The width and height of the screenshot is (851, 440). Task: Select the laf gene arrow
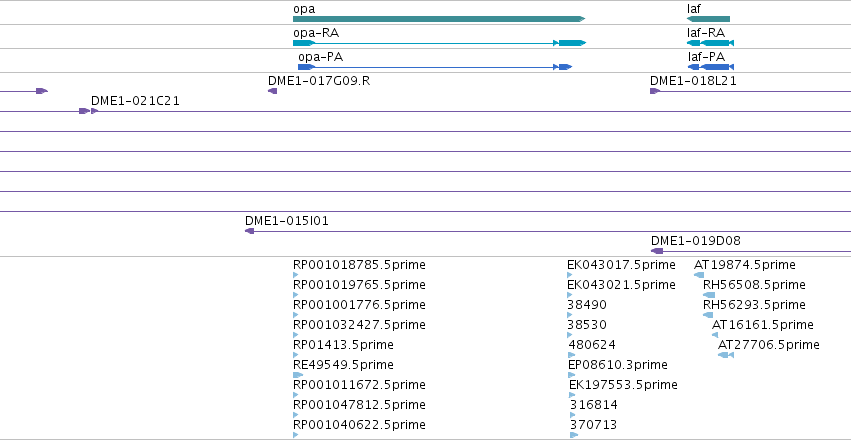click(708, 19)
